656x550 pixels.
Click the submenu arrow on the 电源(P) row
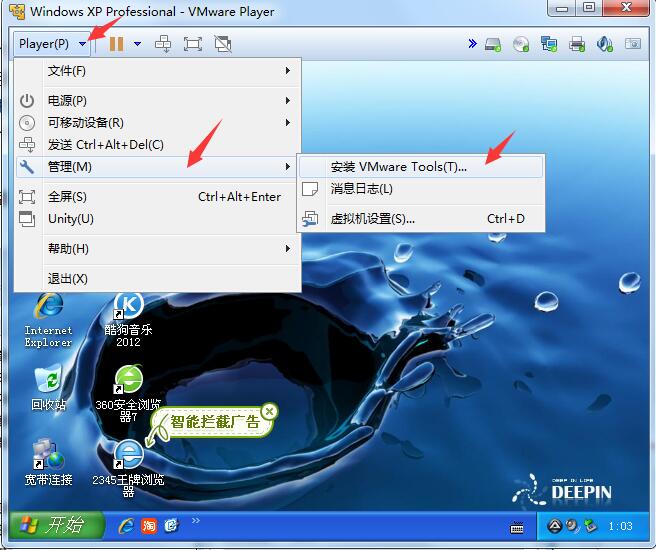click(x=287, y=100)
